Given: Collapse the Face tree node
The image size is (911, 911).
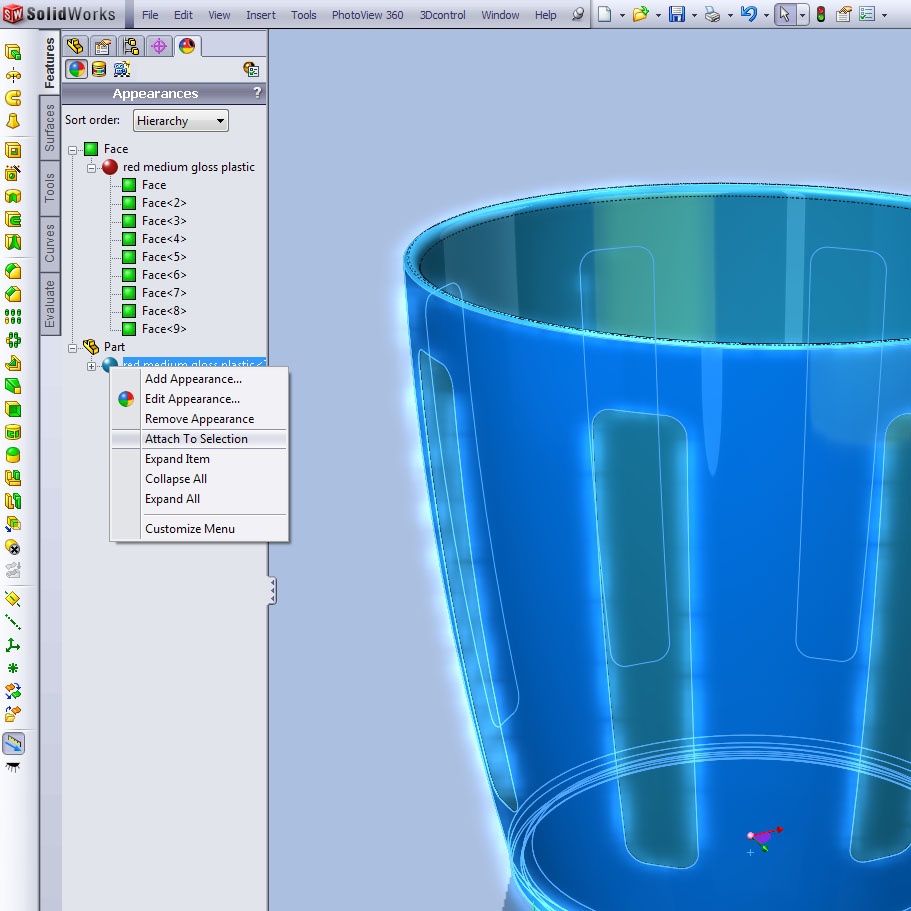Looking at the screenshot, I should 73,149.
